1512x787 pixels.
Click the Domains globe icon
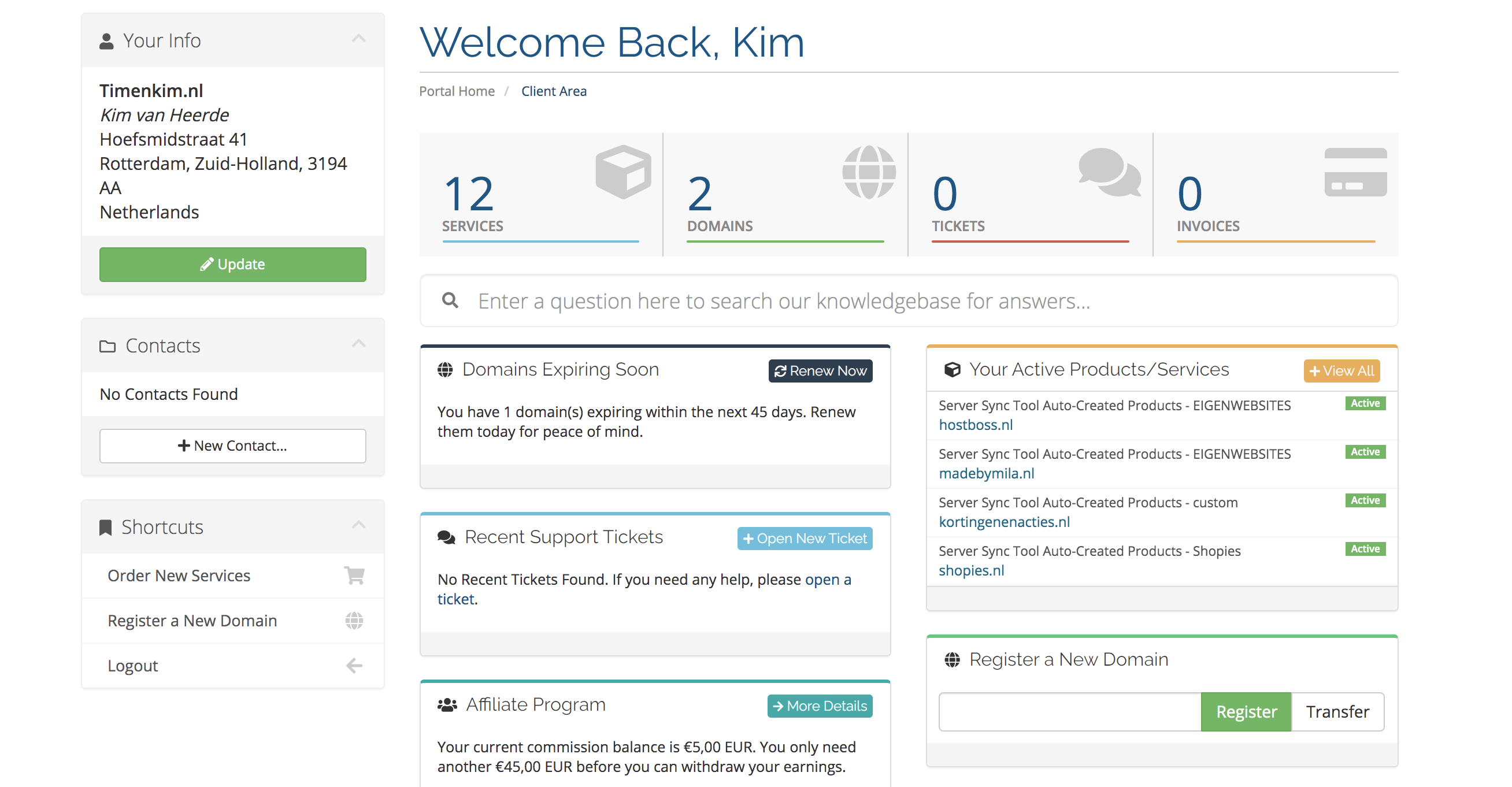(869, 172)
